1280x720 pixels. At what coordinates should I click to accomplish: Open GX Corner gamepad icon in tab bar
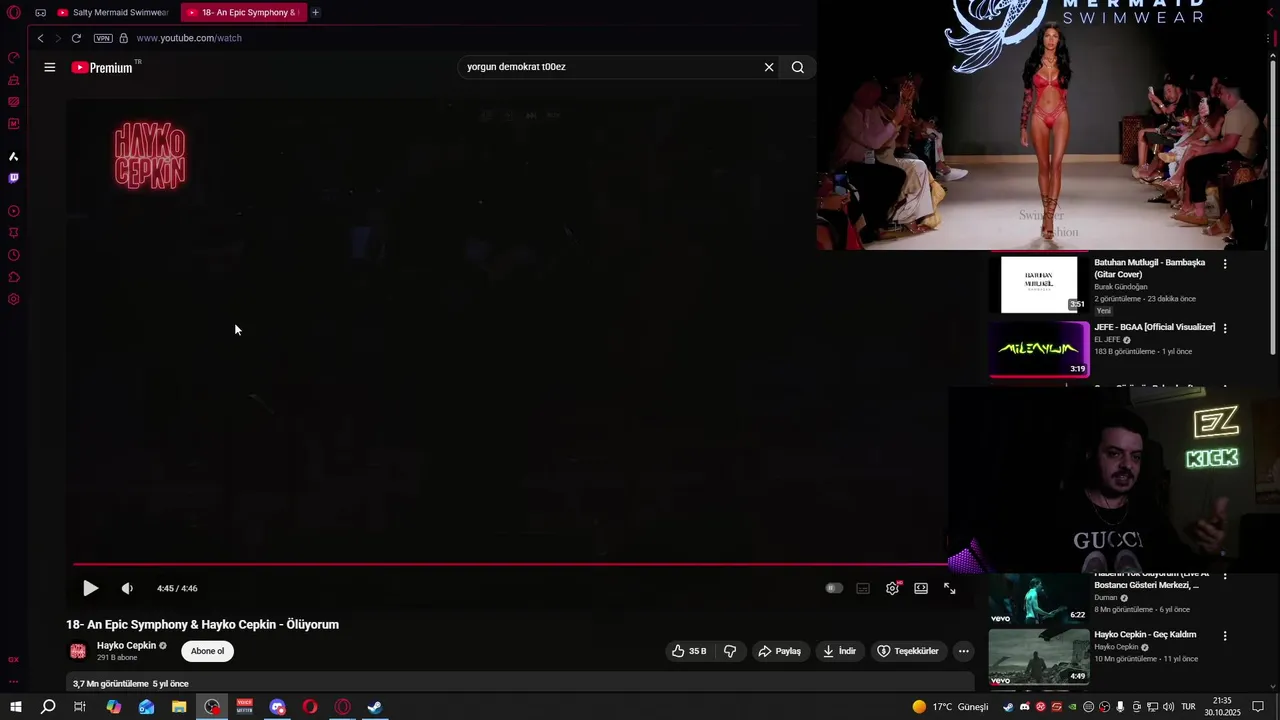[40, 13]
